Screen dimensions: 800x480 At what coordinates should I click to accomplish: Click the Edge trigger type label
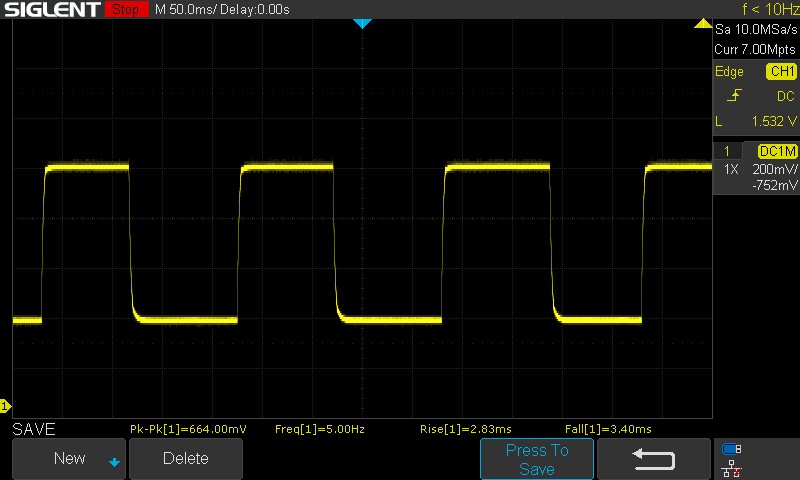point(729,71)
